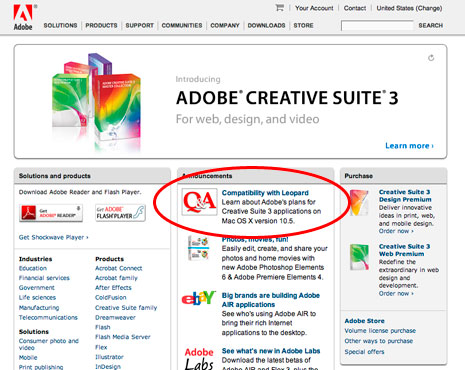Open the Products menu
This screenshot has height=370, width=465.
pos(101,25)
